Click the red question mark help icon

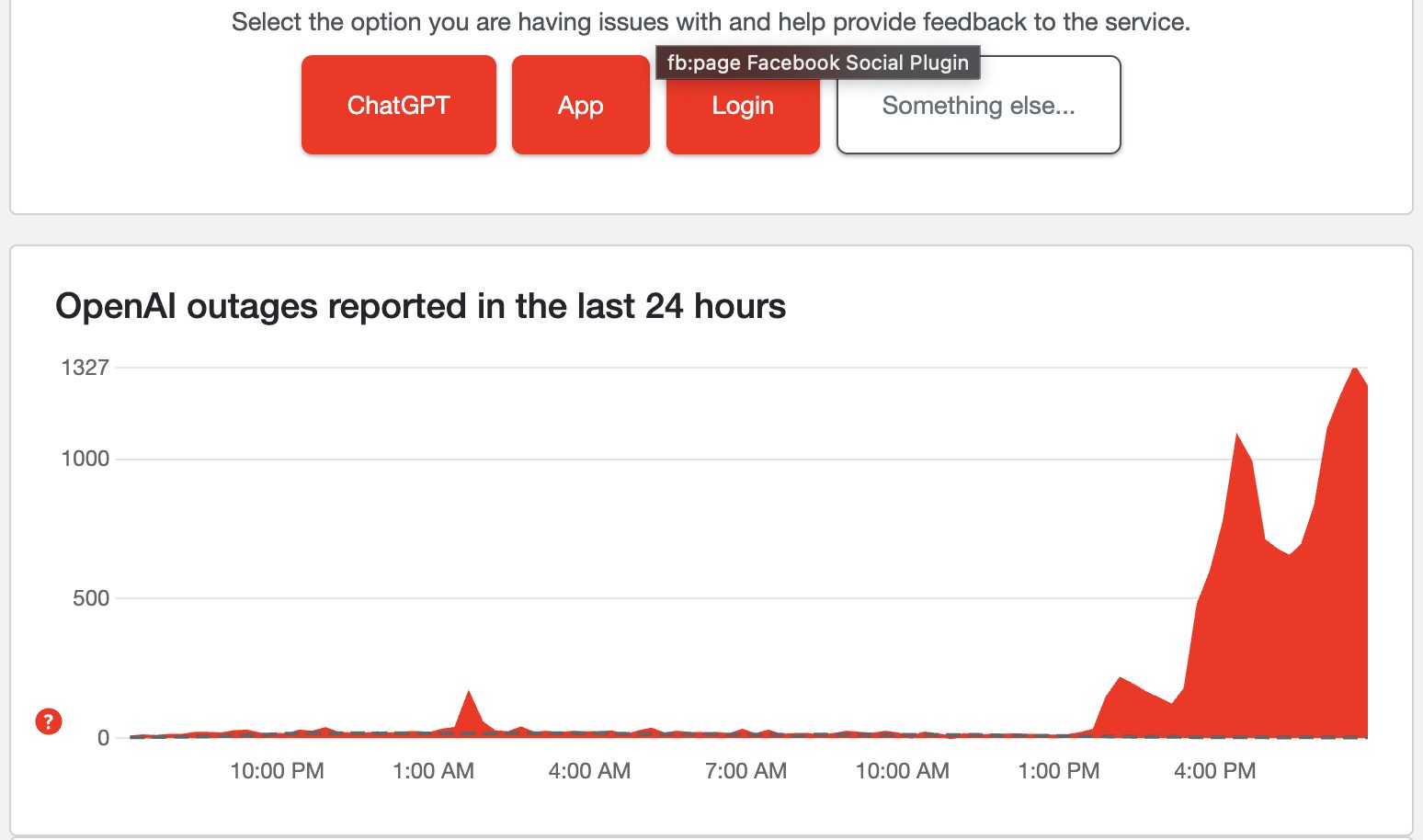point(49,721)
